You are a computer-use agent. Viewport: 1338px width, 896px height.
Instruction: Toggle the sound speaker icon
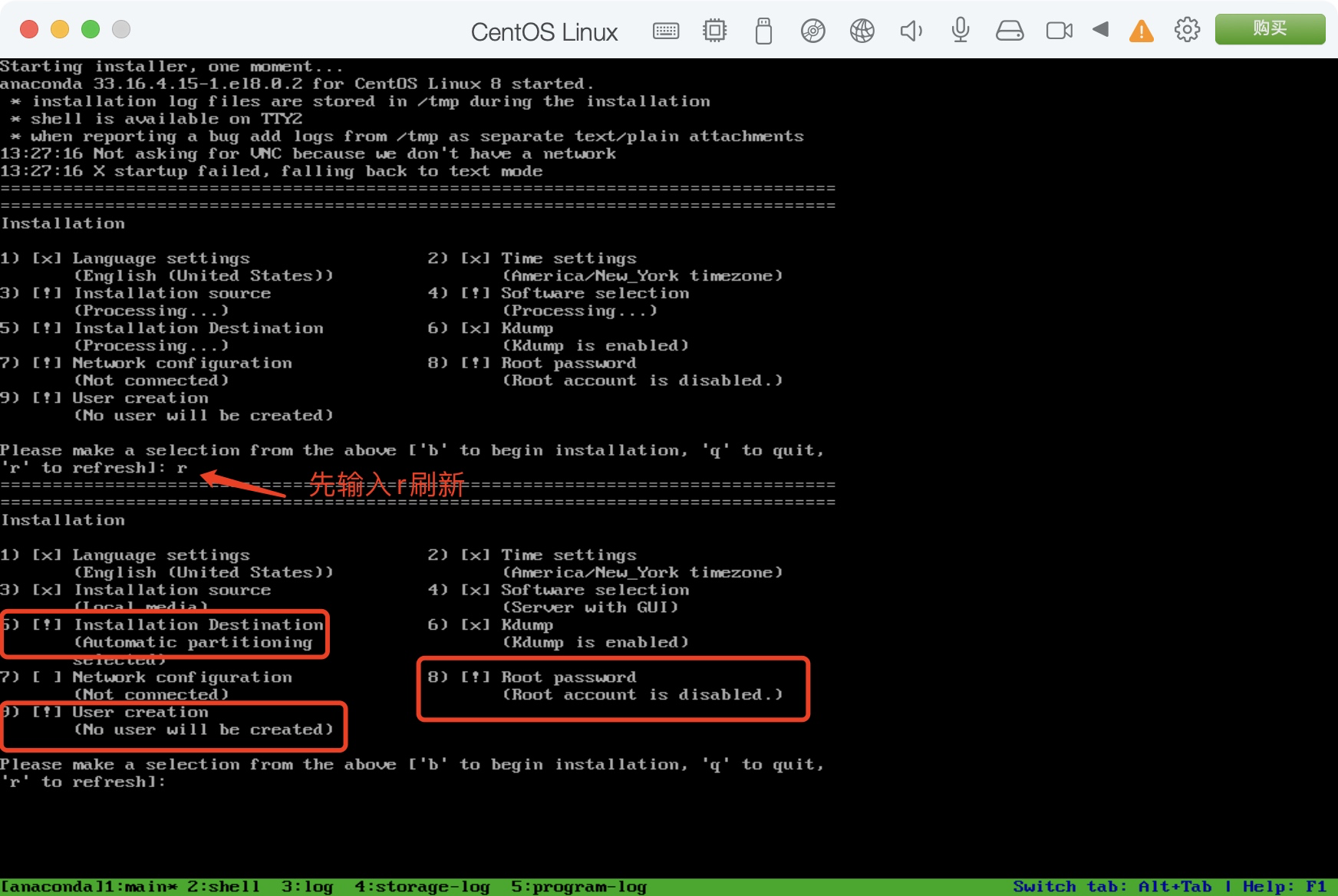tap(911, 31)
